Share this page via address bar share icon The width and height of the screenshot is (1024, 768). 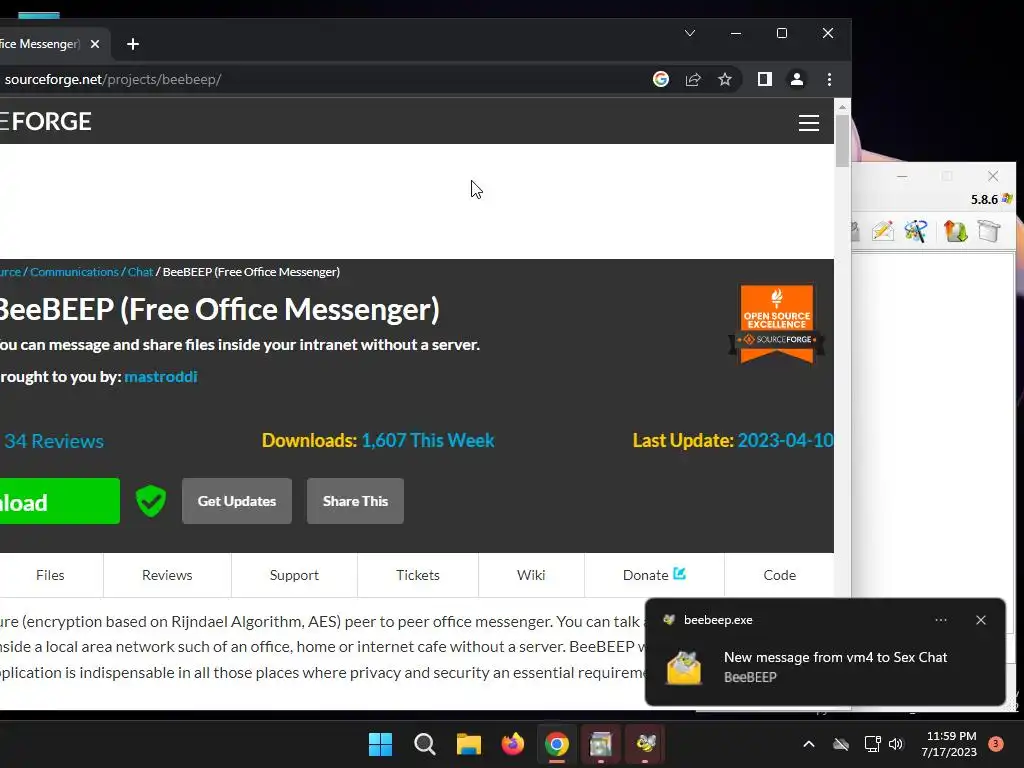(693, 79)
